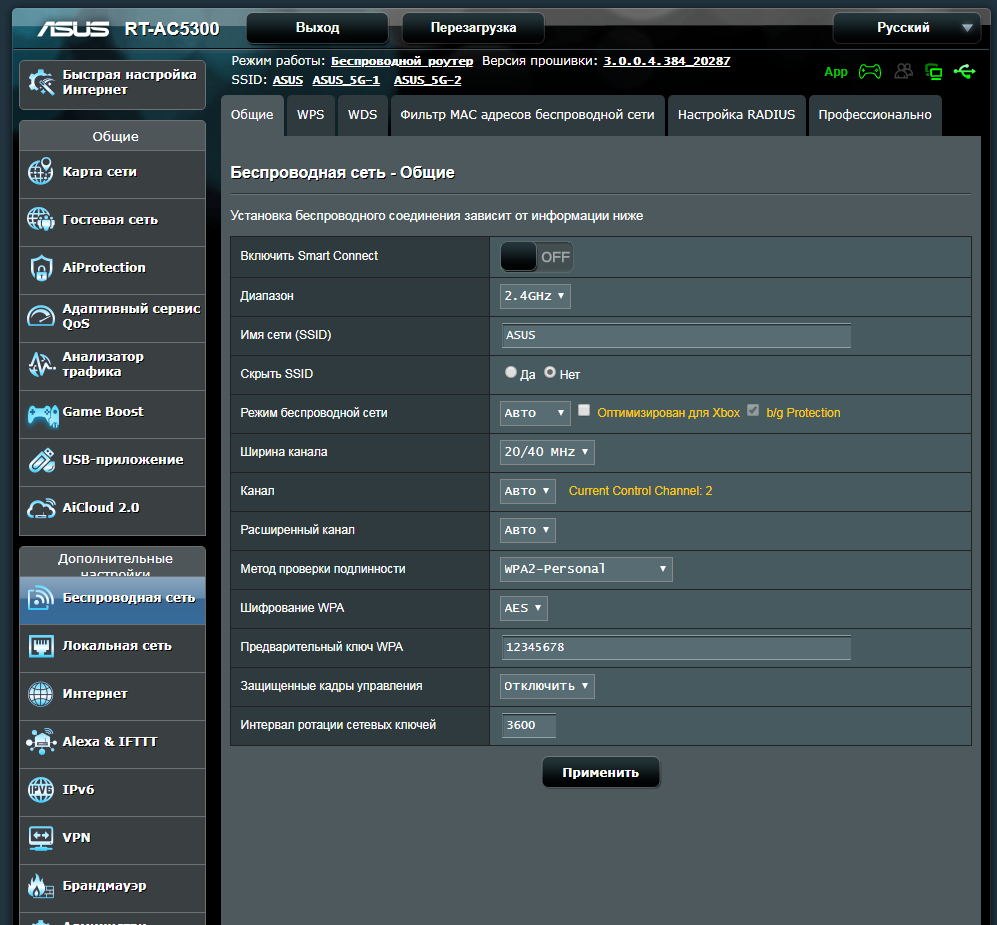Open the Quick Internet Setup wizard icon
The height and width of the screenshot is (925, 997).
[41, 83]
